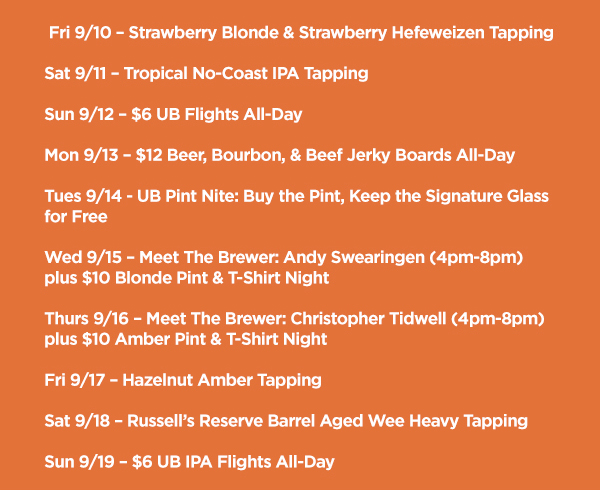Click the name 'Andy Swearingen'
The width and height of the screenshot is (600, 490).
click(354, 257)
